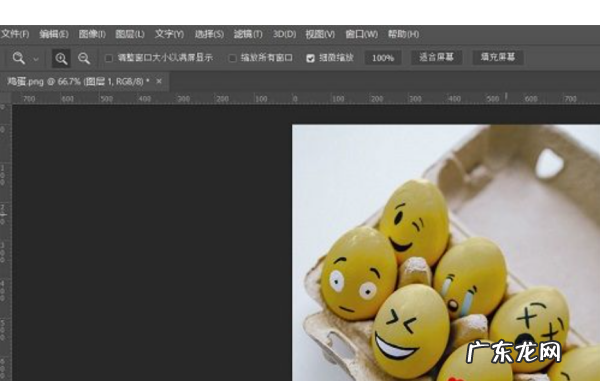Uncheck the 细微缩放 checkbox
The width and height of the screenshot is (600, 381).
(310, 58)
